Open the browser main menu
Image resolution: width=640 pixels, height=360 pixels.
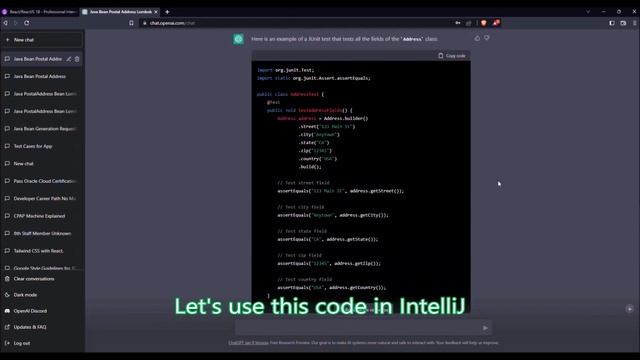point(635,23)
